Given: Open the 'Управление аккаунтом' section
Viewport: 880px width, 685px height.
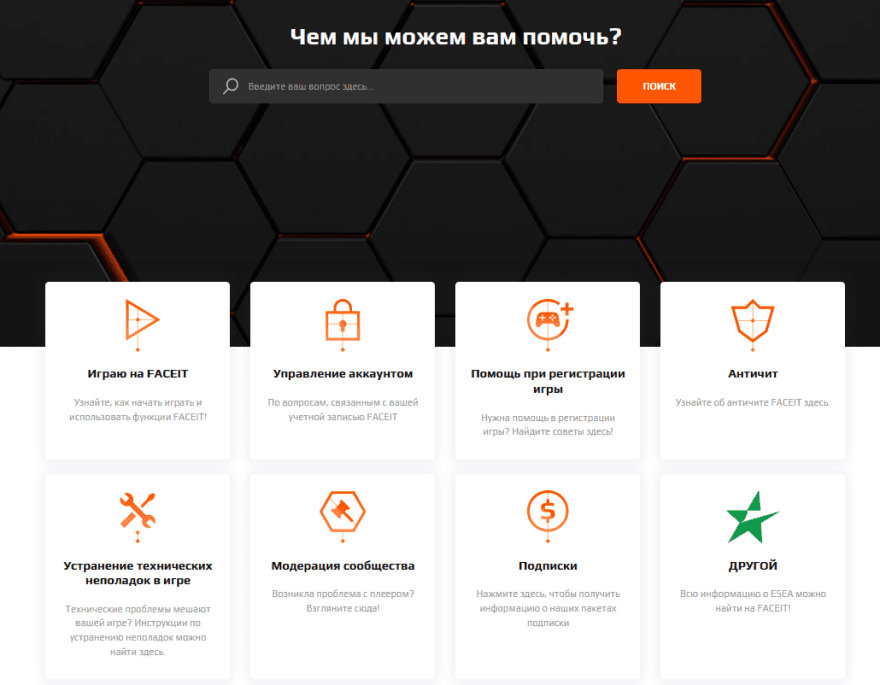Looking at the screenshot, I should [342, 372].
